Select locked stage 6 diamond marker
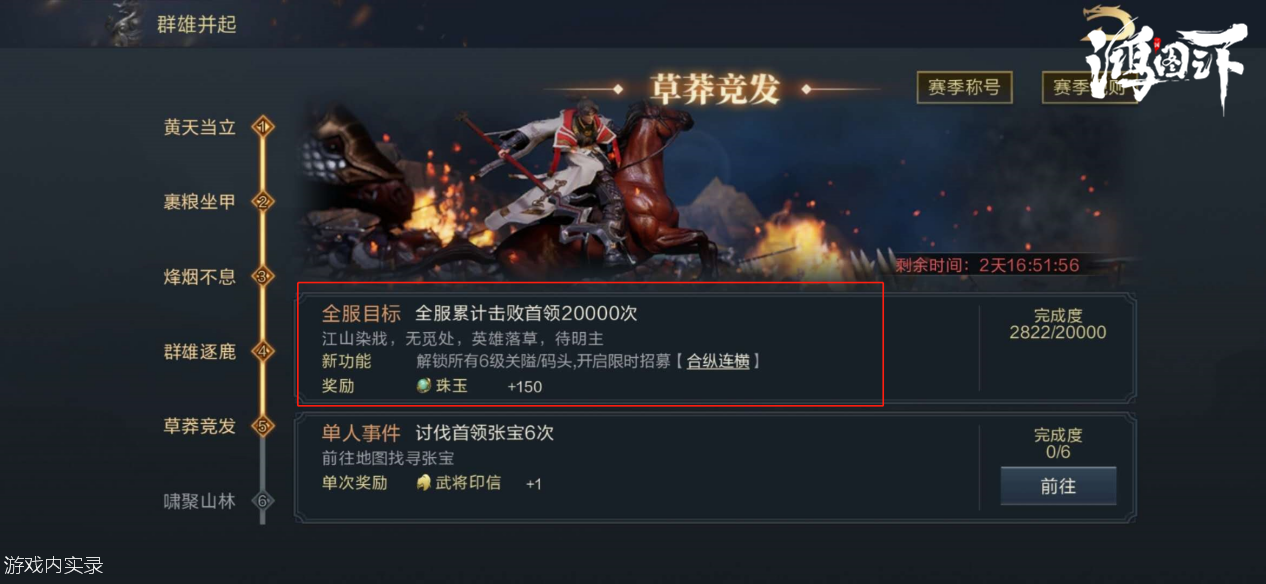The width and height of the screenshot is (1266, 584). pyautogui.click(x=263, y=501)
